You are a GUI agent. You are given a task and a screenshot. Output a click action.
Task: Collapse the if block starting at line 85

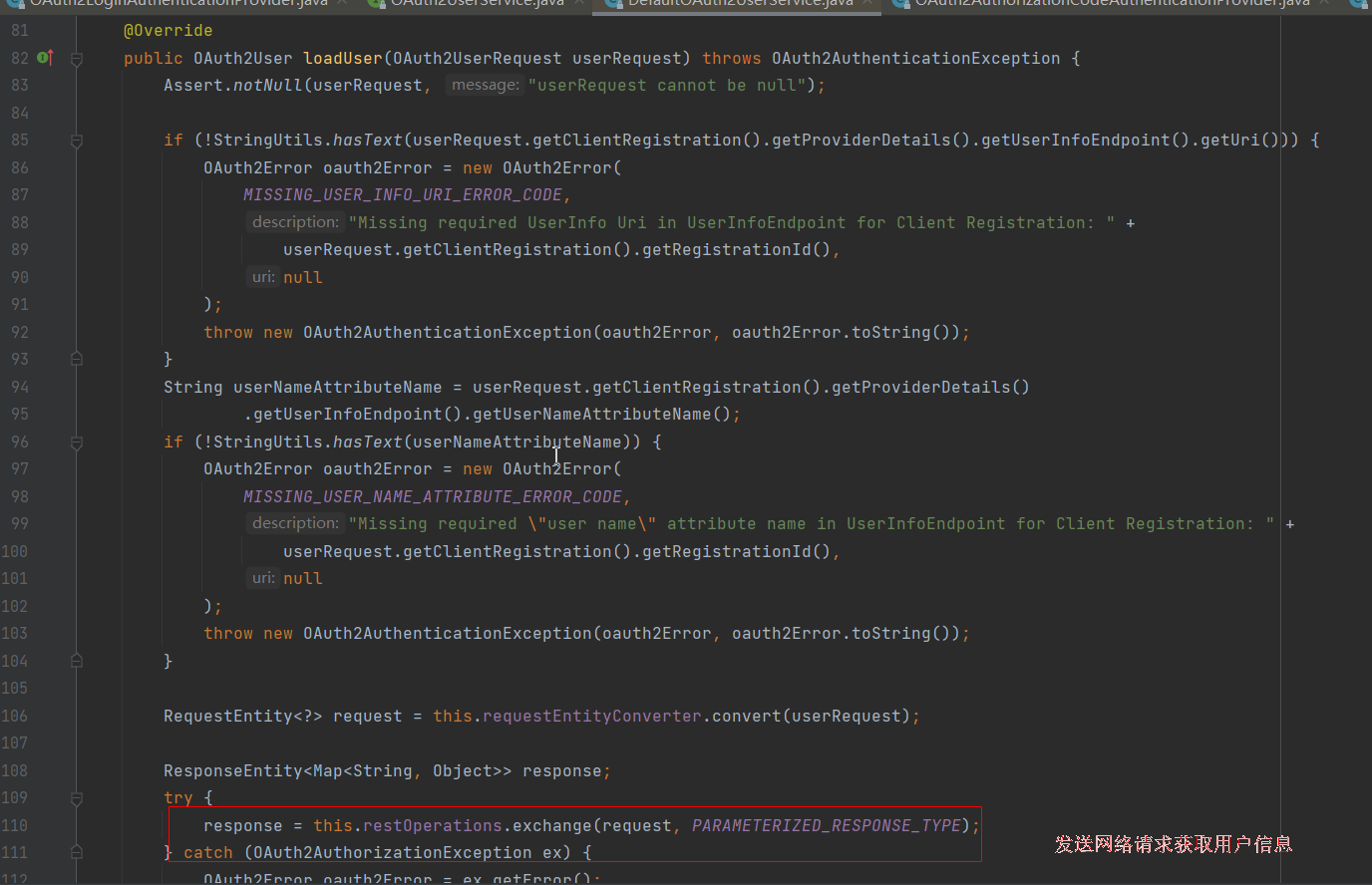77,141
